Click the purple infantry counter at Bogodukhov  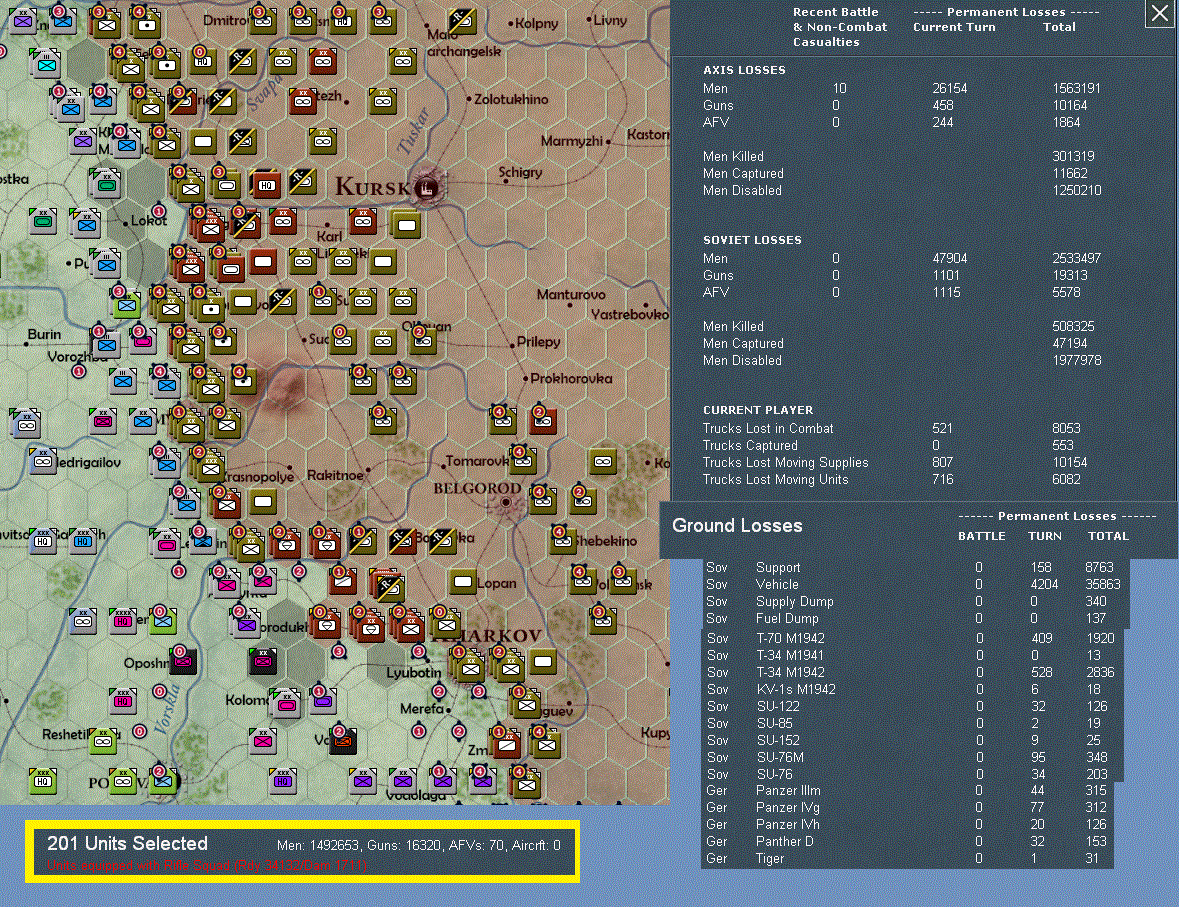tap(246, 623)
